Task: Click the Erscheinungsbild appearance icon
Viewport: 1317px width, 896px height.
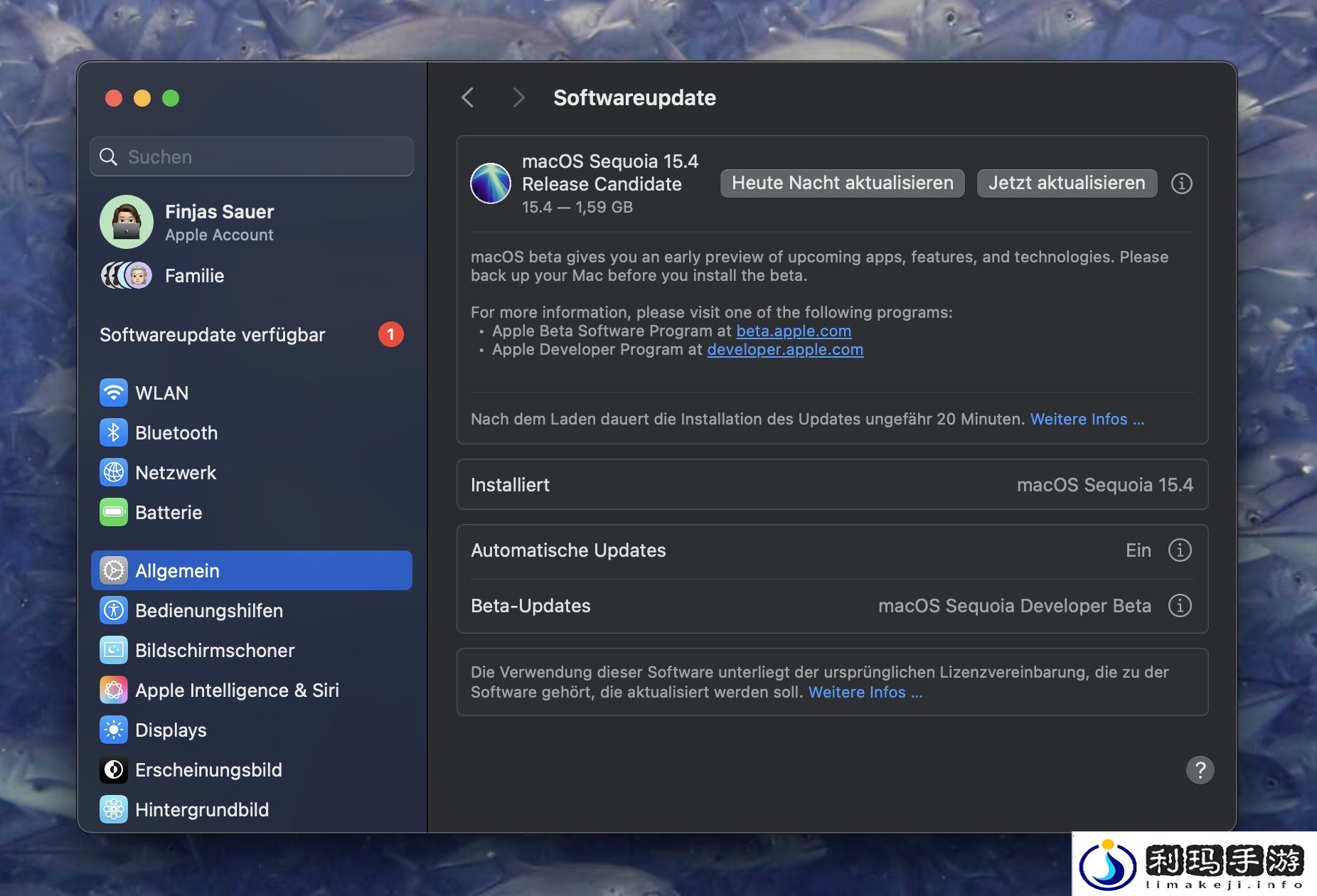Action: (x=114, y=769)
